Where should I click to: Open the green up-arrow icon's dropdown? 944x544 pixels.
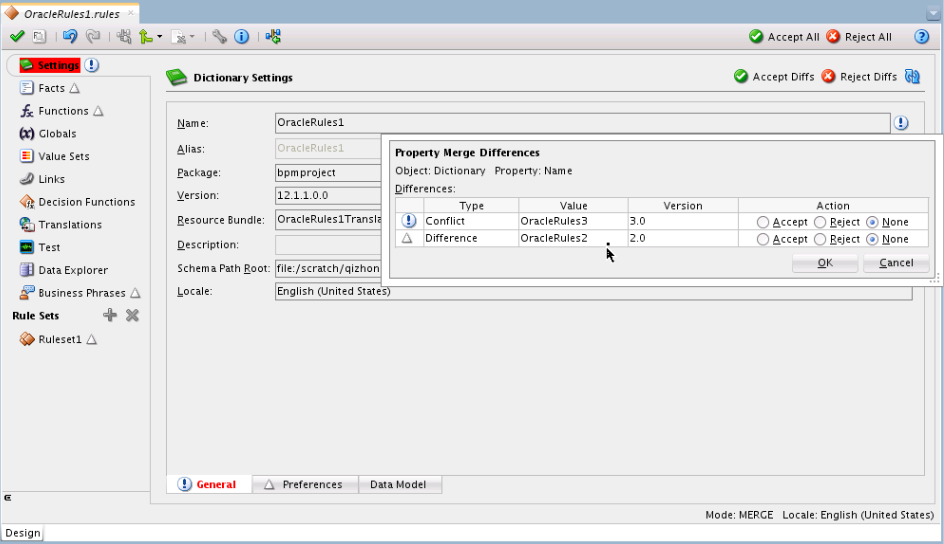[x=160, y=37]
